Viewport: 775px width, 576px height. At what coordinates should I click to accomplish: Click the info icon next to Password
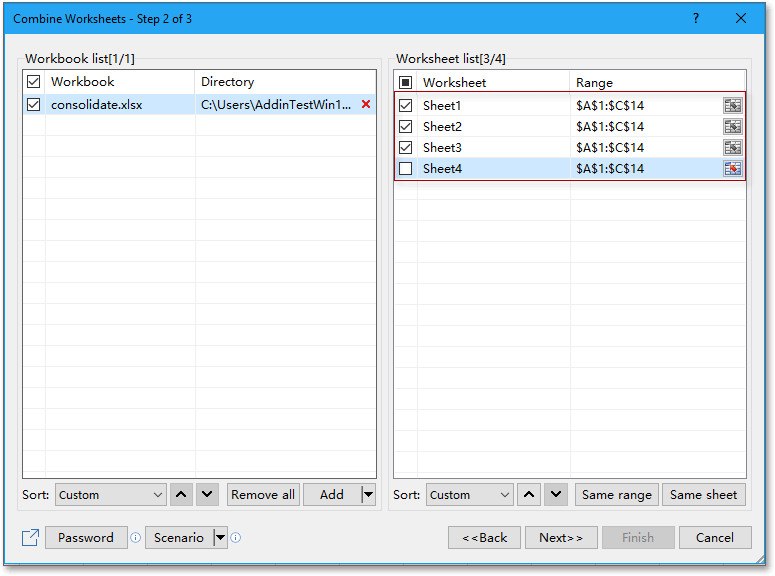(x=135, y=538)
